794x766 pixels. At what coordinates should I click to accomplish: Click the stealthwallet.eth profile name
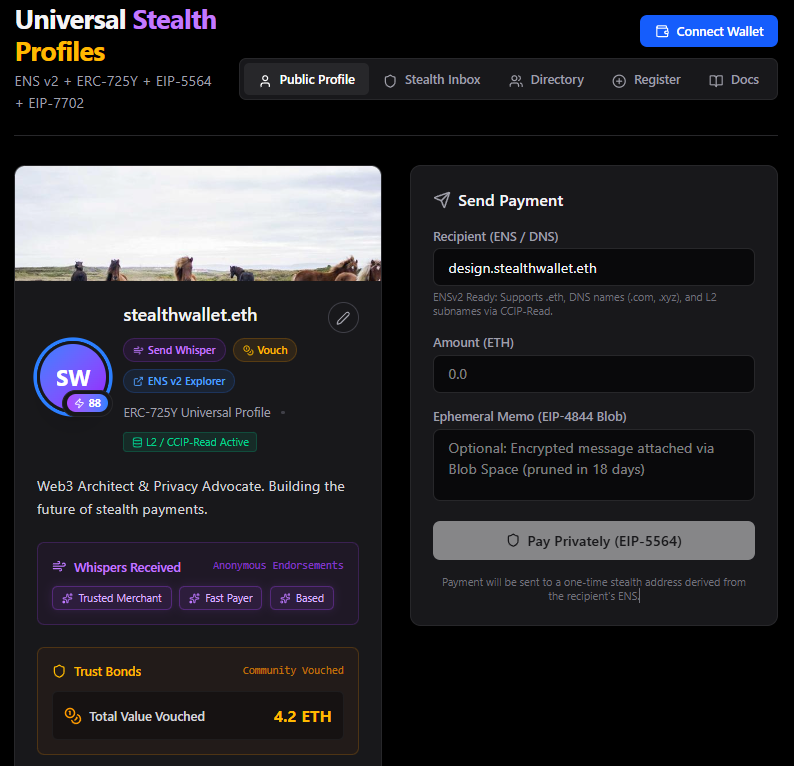click(190, 315)
